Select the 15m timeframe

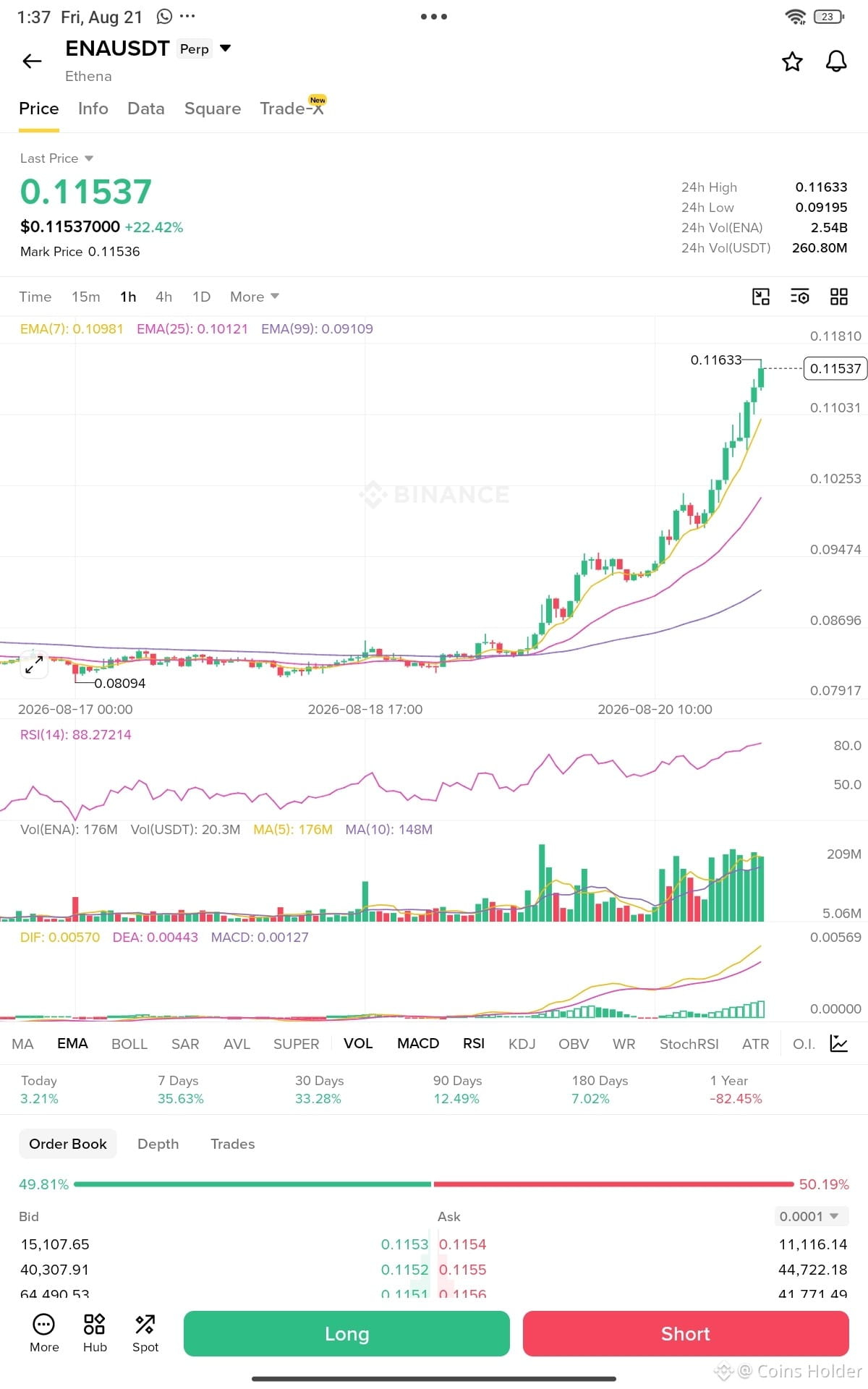(86, 297)
